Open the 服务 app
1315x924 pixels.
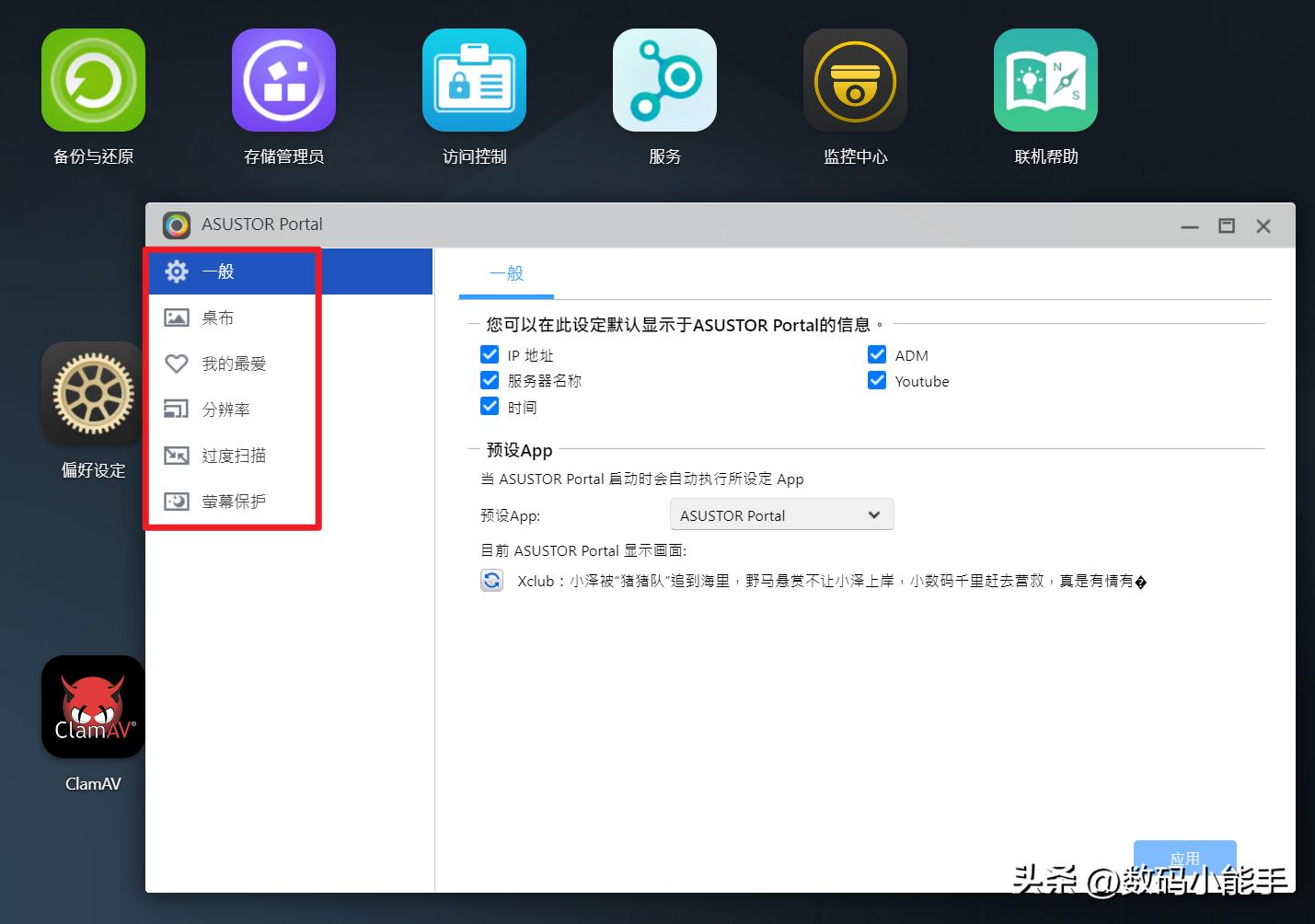[664, 80]
